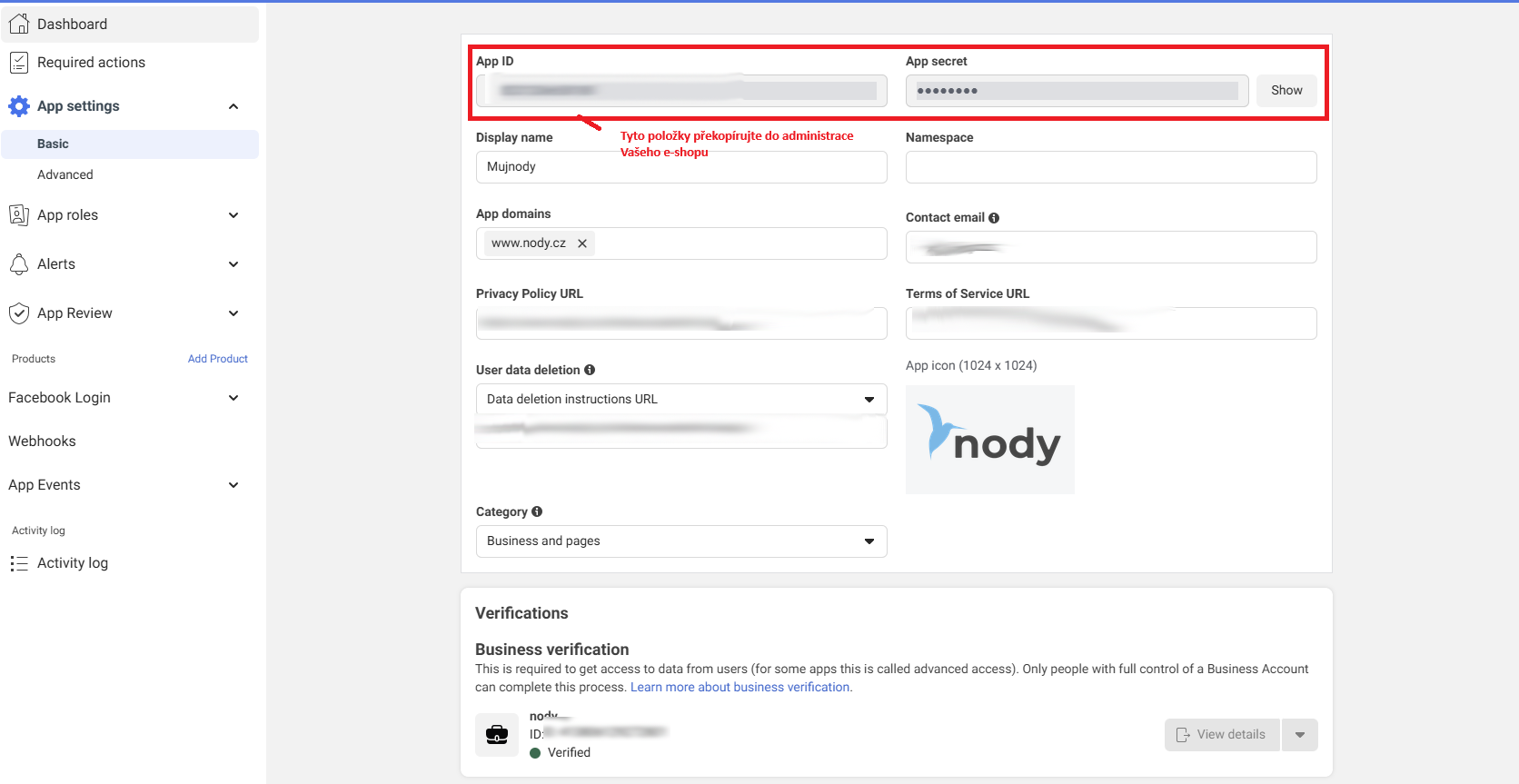Click the Namespace input field
The width and height of the screenshot is (1519, 784).
[x=1111, y=167]
